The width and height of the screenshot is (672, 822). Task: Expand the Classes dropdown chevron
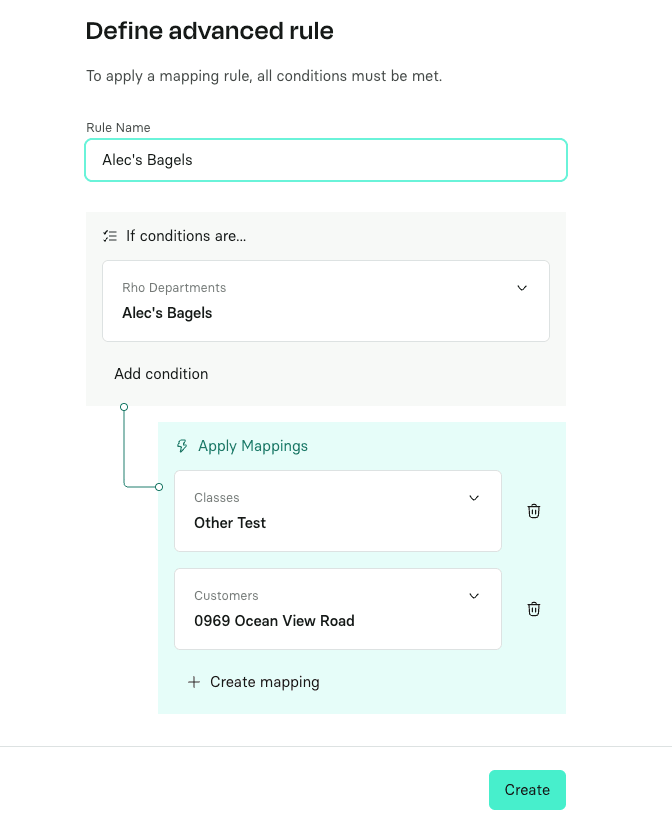click(x=474, y=498)
